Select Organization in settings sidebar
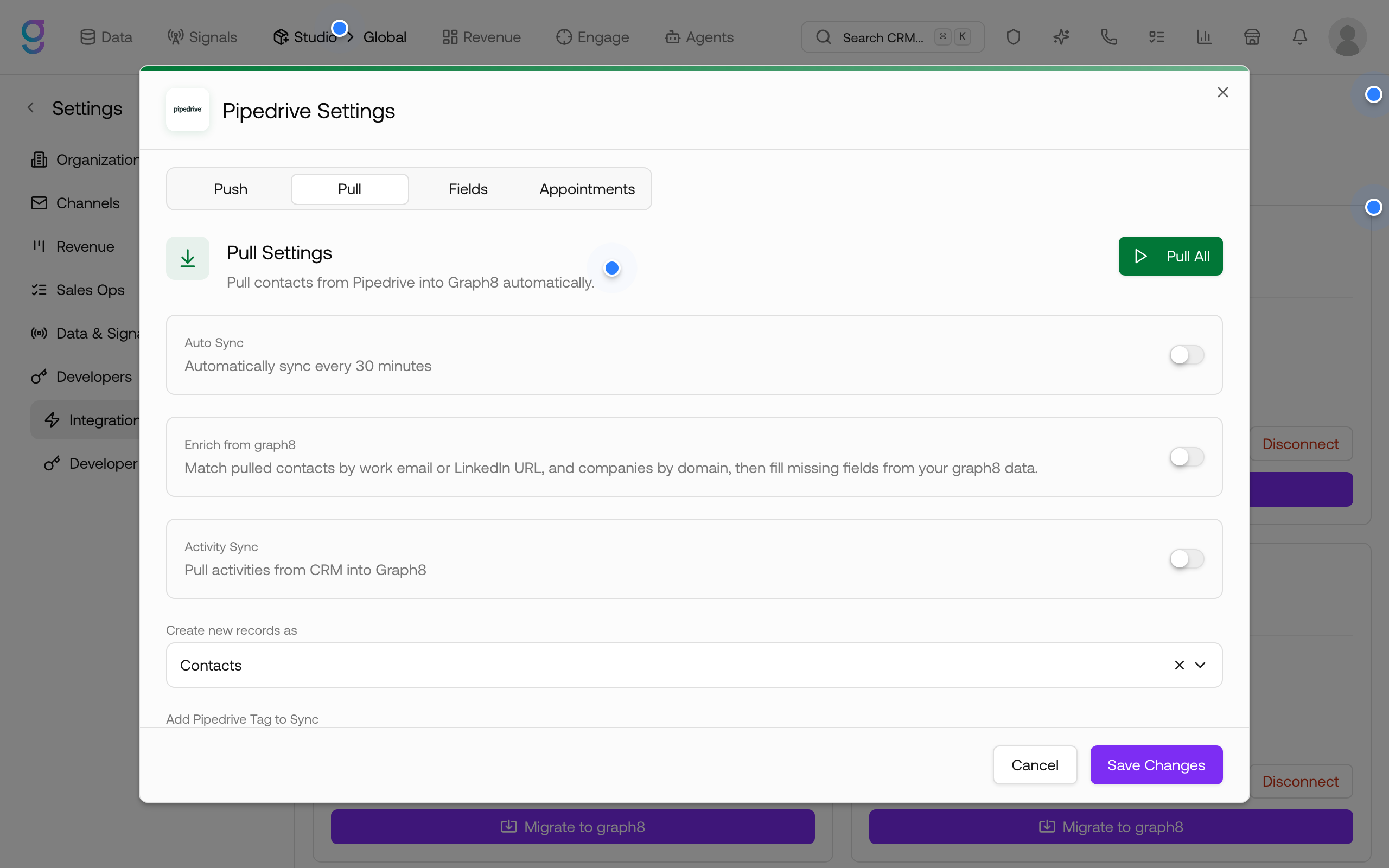The height and width of the screenshot is (868, 1389). pyautogui.click(x=85, y=159)
